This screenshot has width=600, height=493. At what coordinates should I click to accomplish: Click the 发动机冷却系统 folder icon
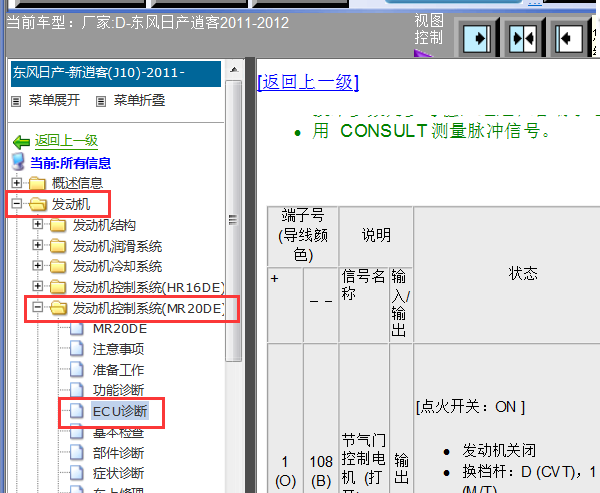pos(58,266)
